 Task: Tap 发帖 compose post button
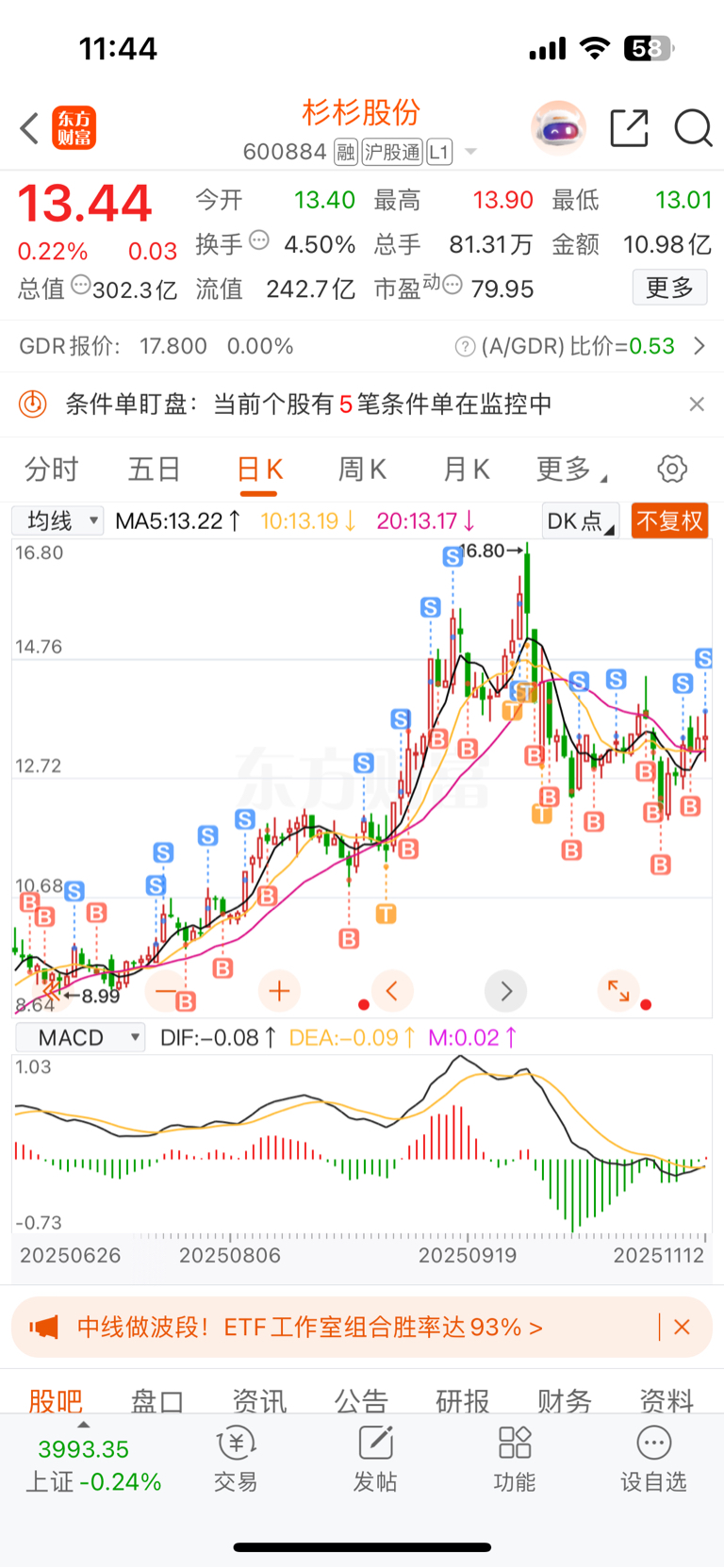pos(375,1460)
